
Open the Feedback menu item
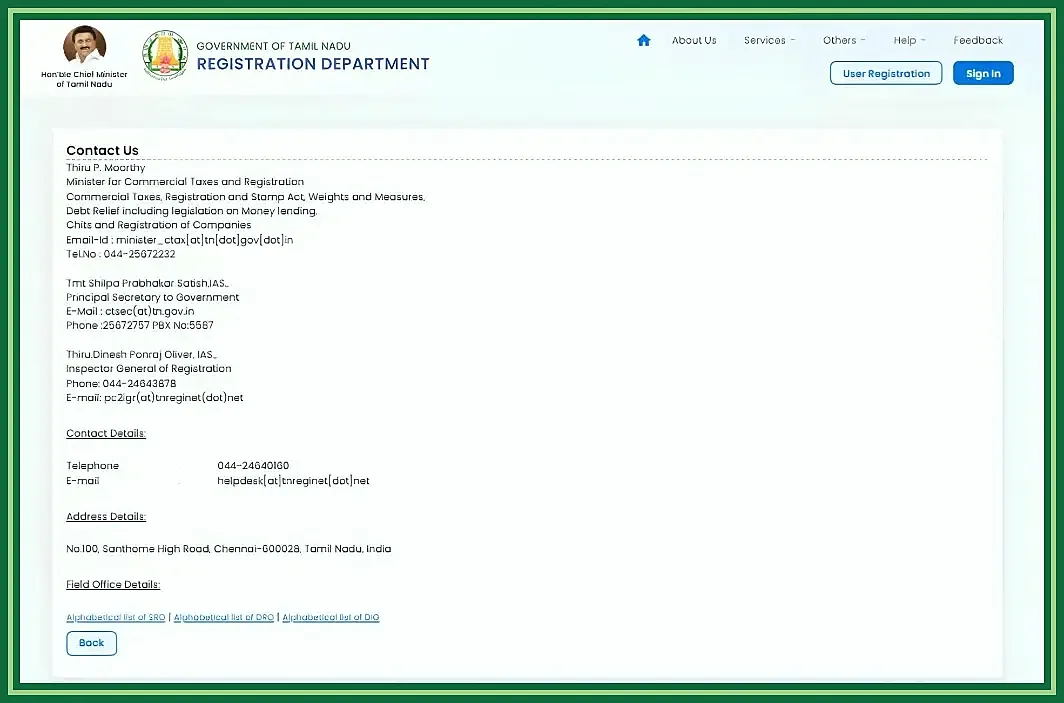[978, 40]
